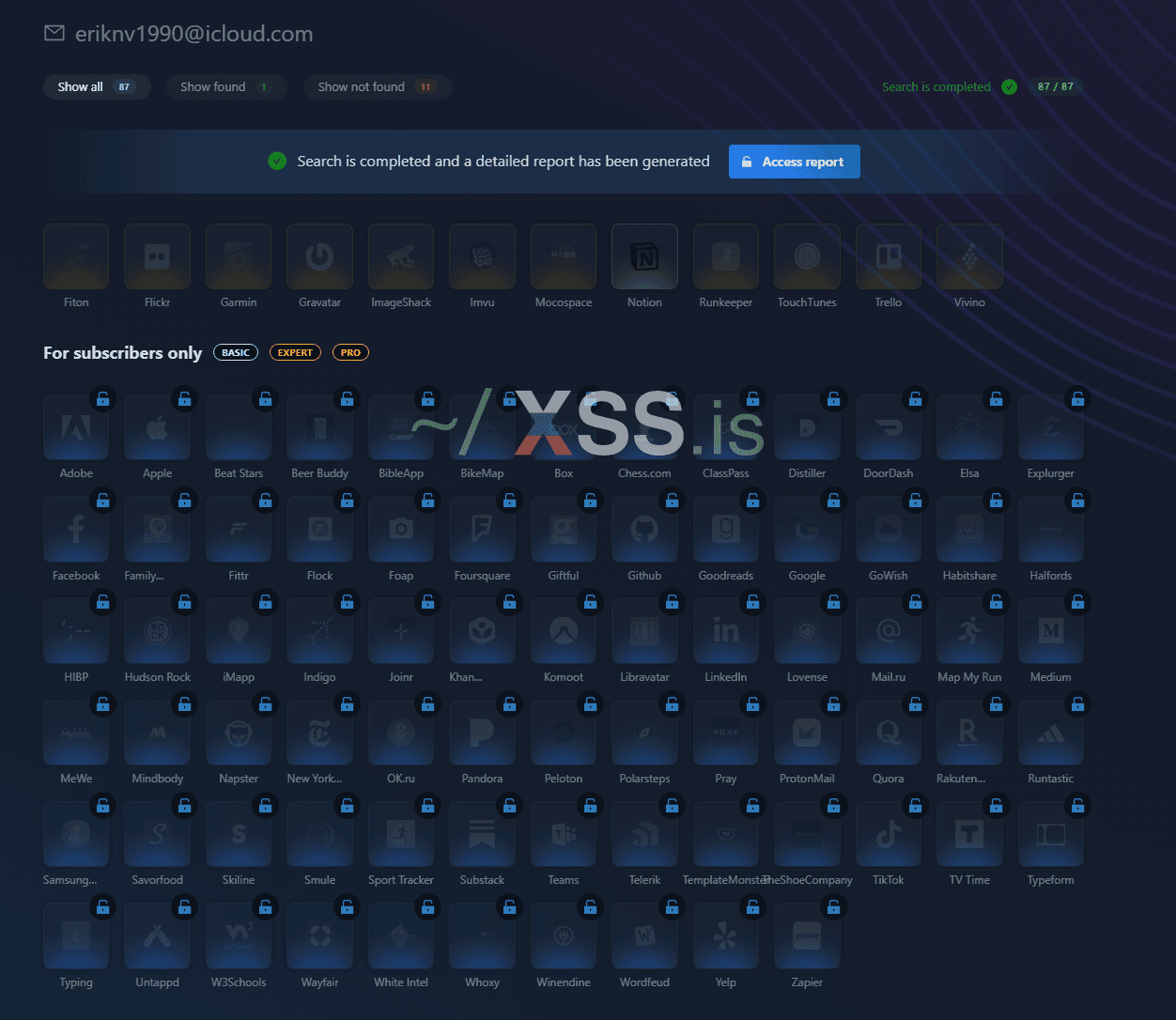Open the Flickr service tile
This screenshot has width=1176, height=1020.
coord(157,256)
